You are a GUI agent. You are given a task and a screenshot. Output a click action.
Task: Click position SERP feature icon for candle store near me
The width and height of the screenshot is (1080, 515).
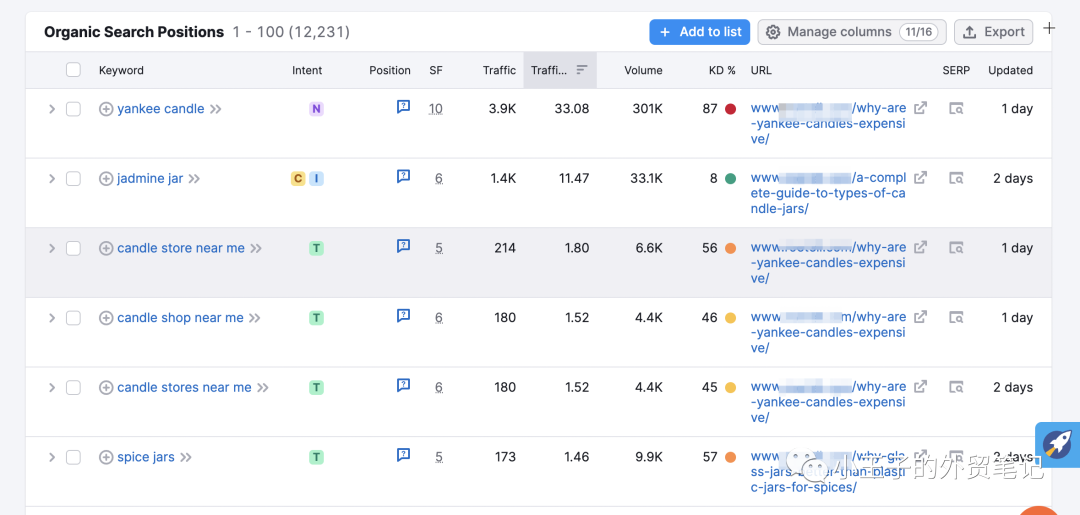tap(403, 246)
